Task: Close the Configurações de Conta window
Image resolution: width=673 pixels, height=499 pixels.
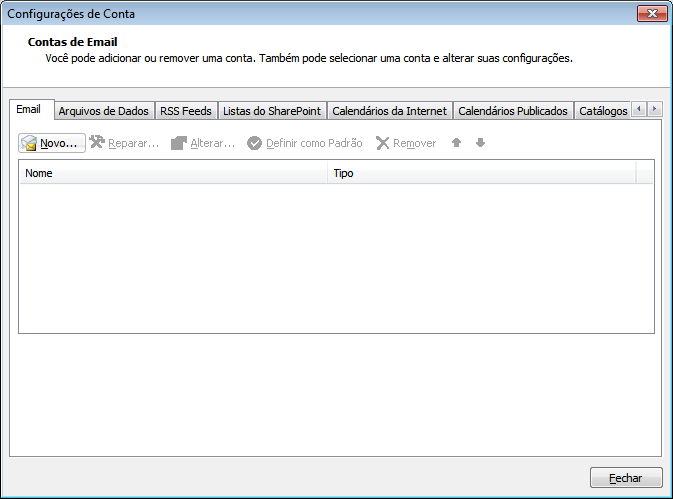Action: point(626,478)
